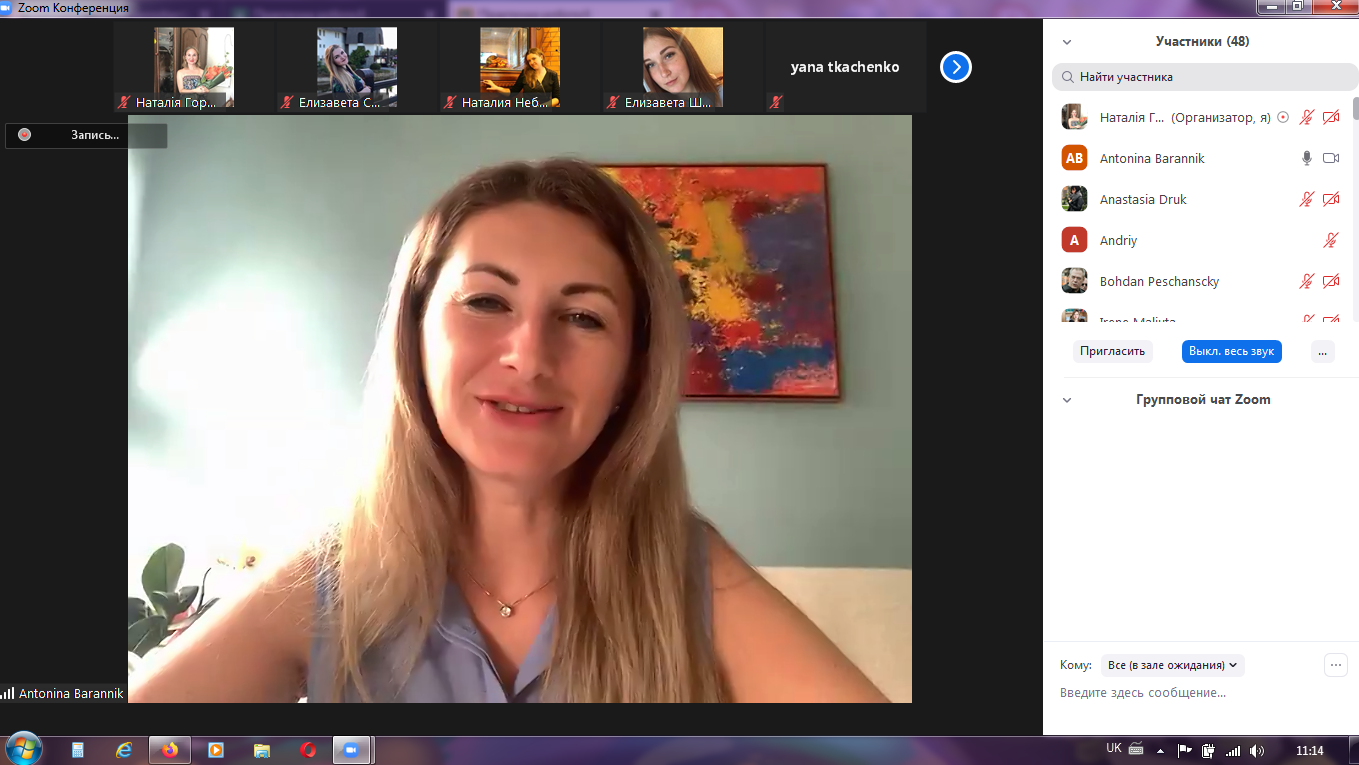This screenshot has width=1359, height=765.
Task: Click the UK language indicator
Action: [1114, 748]
